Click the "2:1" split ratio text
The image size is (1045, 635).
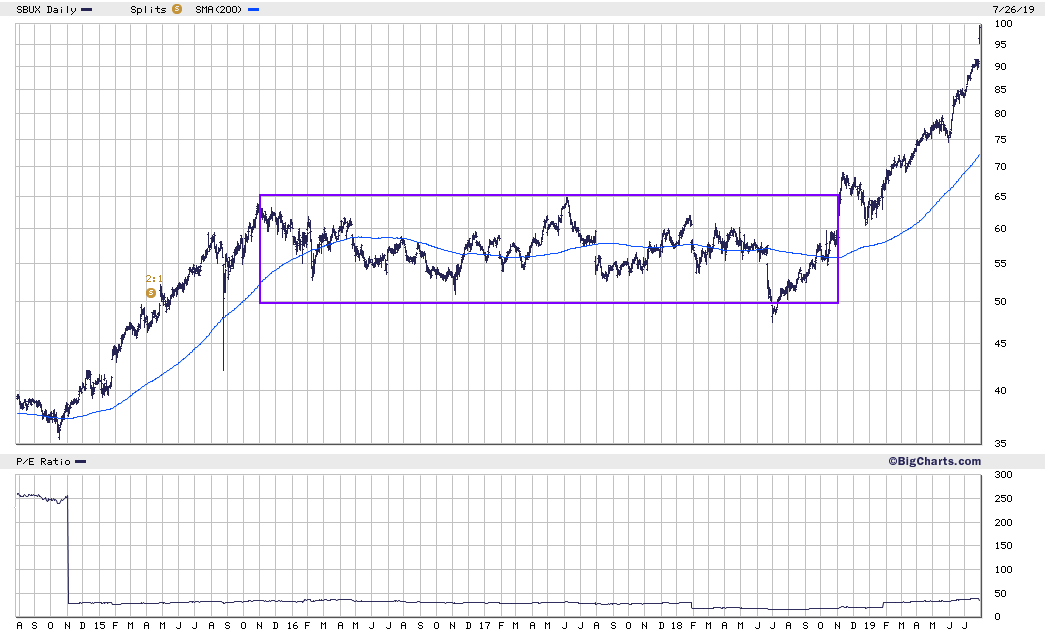click(x=154, y=279)
